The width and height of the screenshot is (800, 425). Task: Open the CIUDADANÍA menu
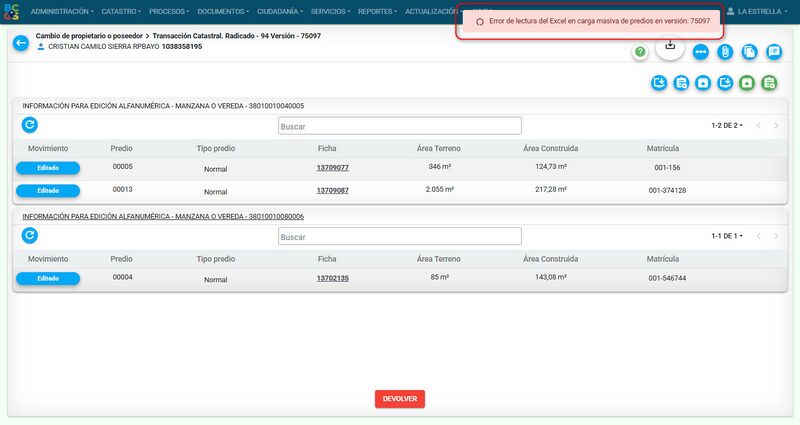[280, 11]
